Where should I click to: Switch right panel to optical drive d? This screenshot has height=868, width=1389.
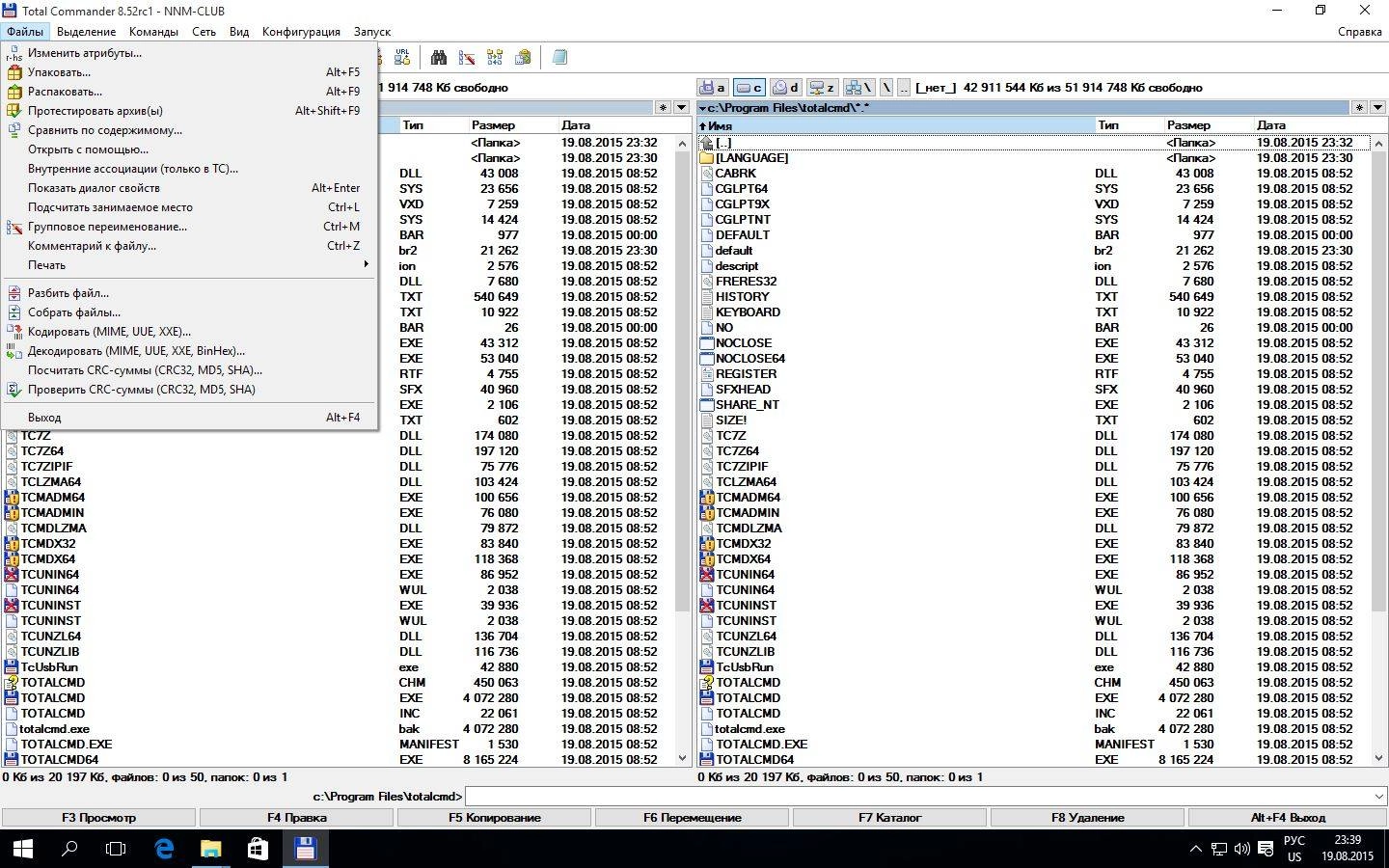click(x=785, y=88)
